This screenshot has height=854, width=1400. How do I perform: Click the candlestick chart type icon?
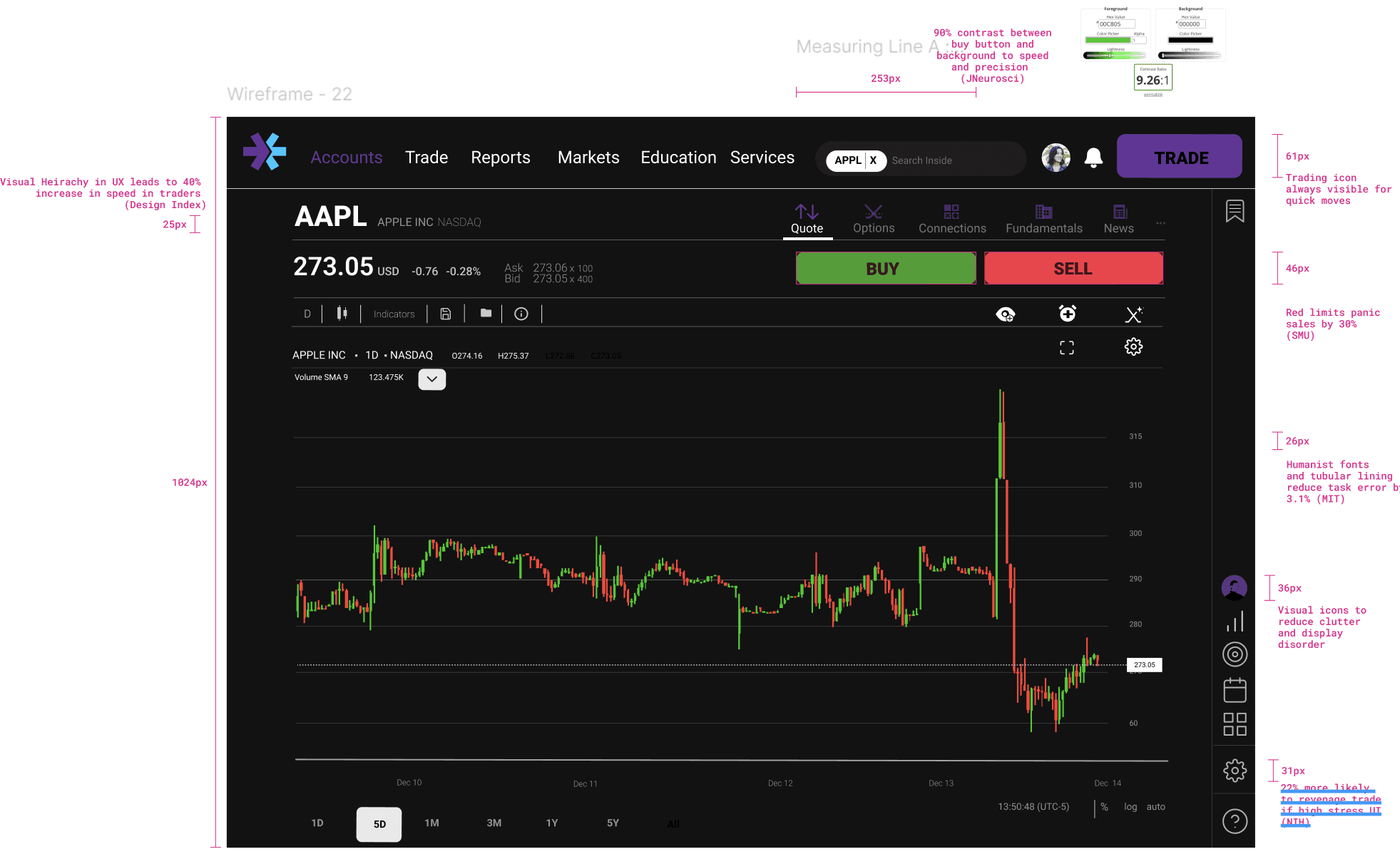click(342, 314)
